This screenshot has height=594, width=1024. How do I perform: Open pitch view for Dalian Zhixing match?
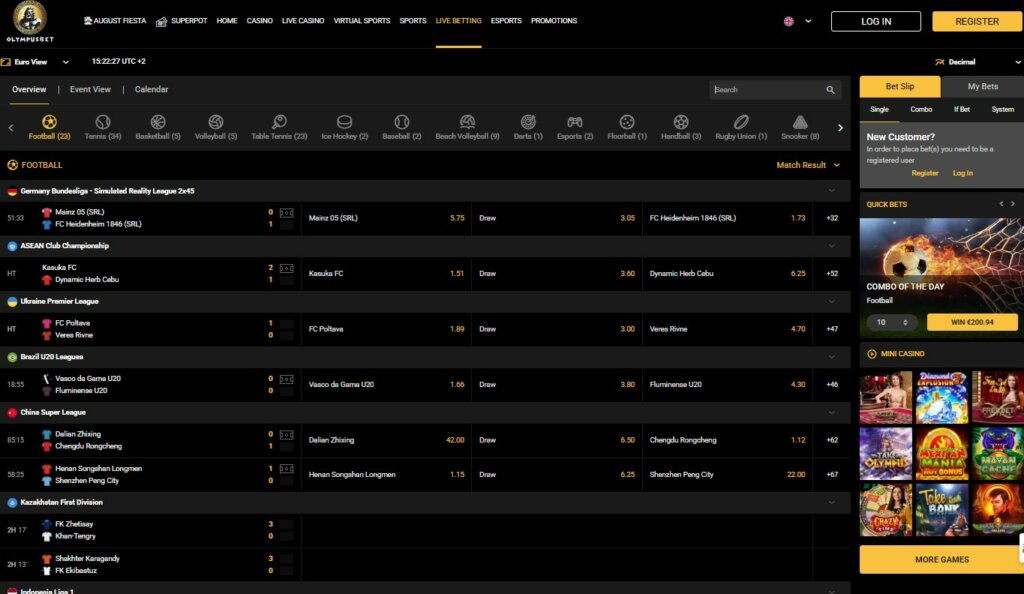[x=286, y=435]
